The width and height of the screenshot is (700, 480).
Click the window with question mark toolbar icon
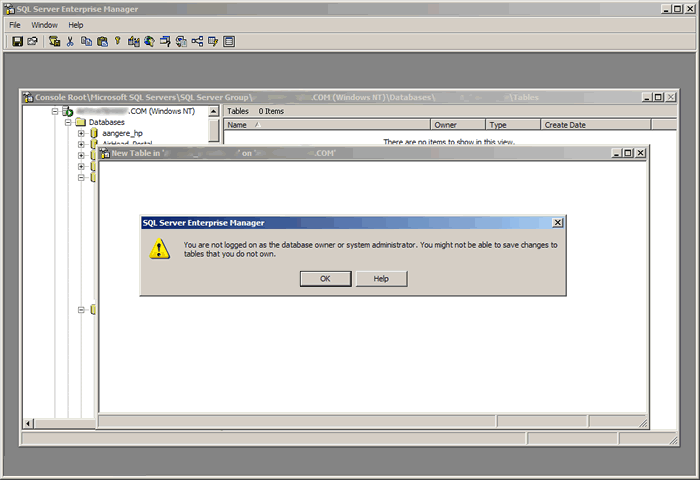click(x=165, y=42)
